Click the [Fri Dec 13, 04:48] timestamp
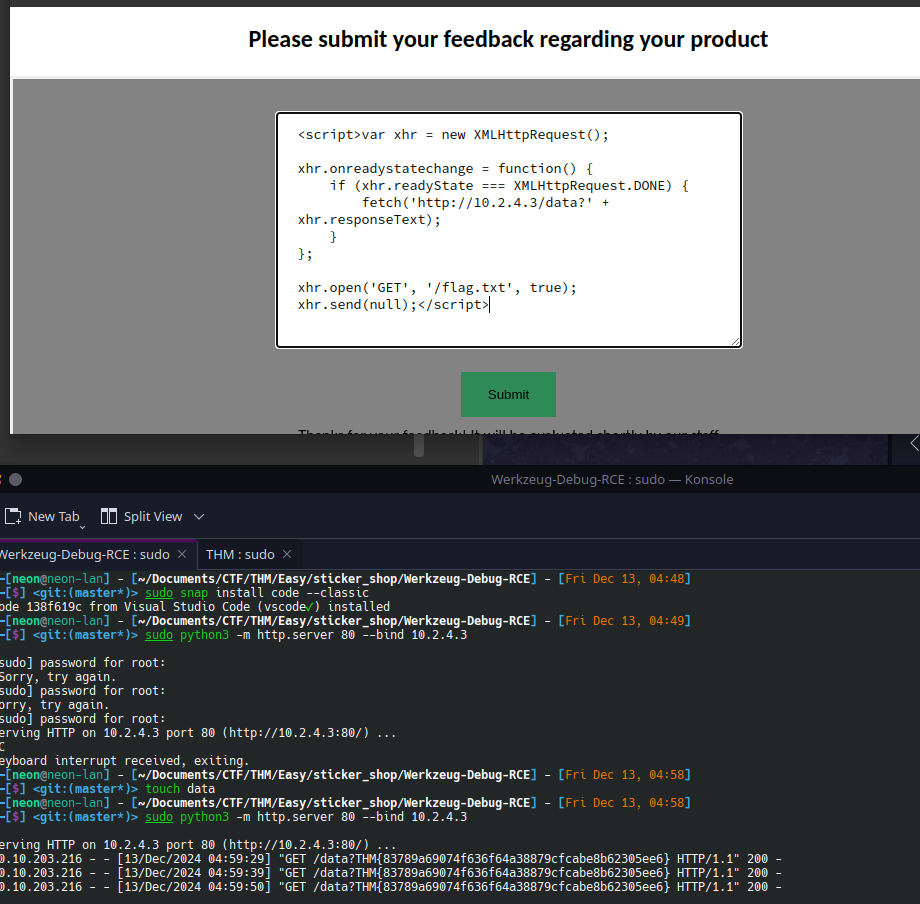 click(x=624, y=579)
